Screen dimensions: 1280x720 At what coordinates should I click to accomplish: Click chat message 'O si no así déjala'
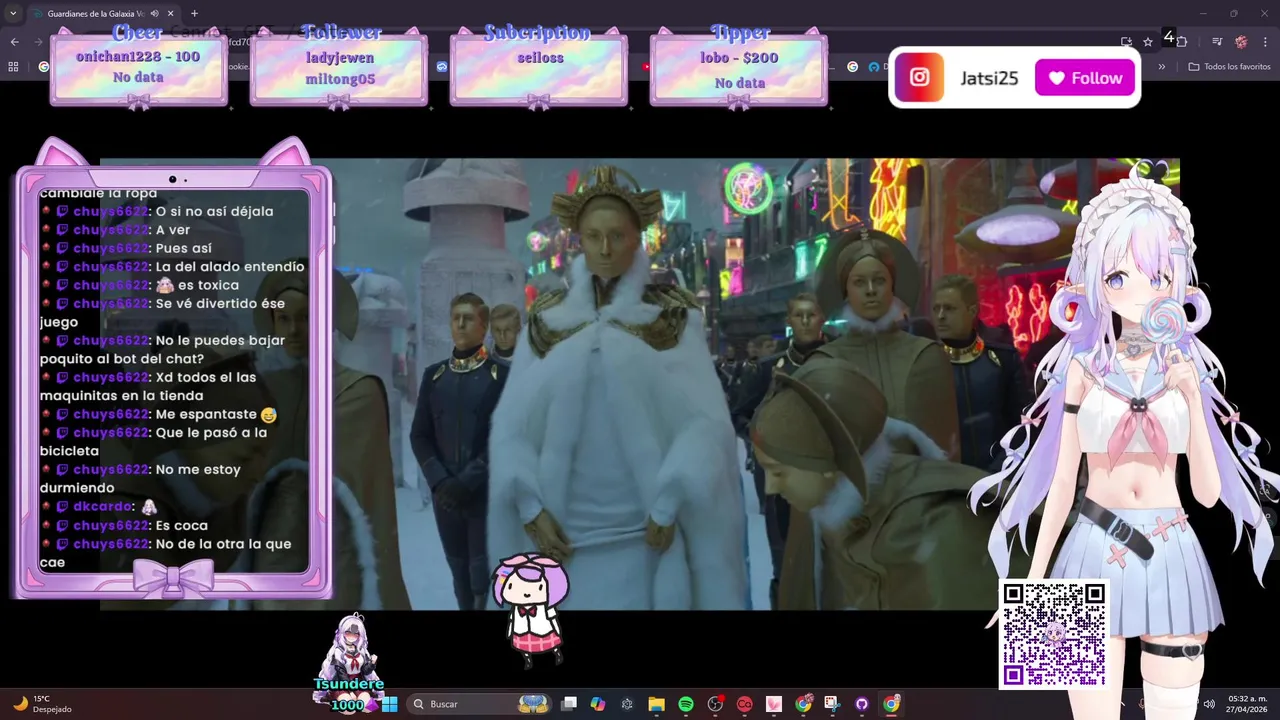[214, 211]
